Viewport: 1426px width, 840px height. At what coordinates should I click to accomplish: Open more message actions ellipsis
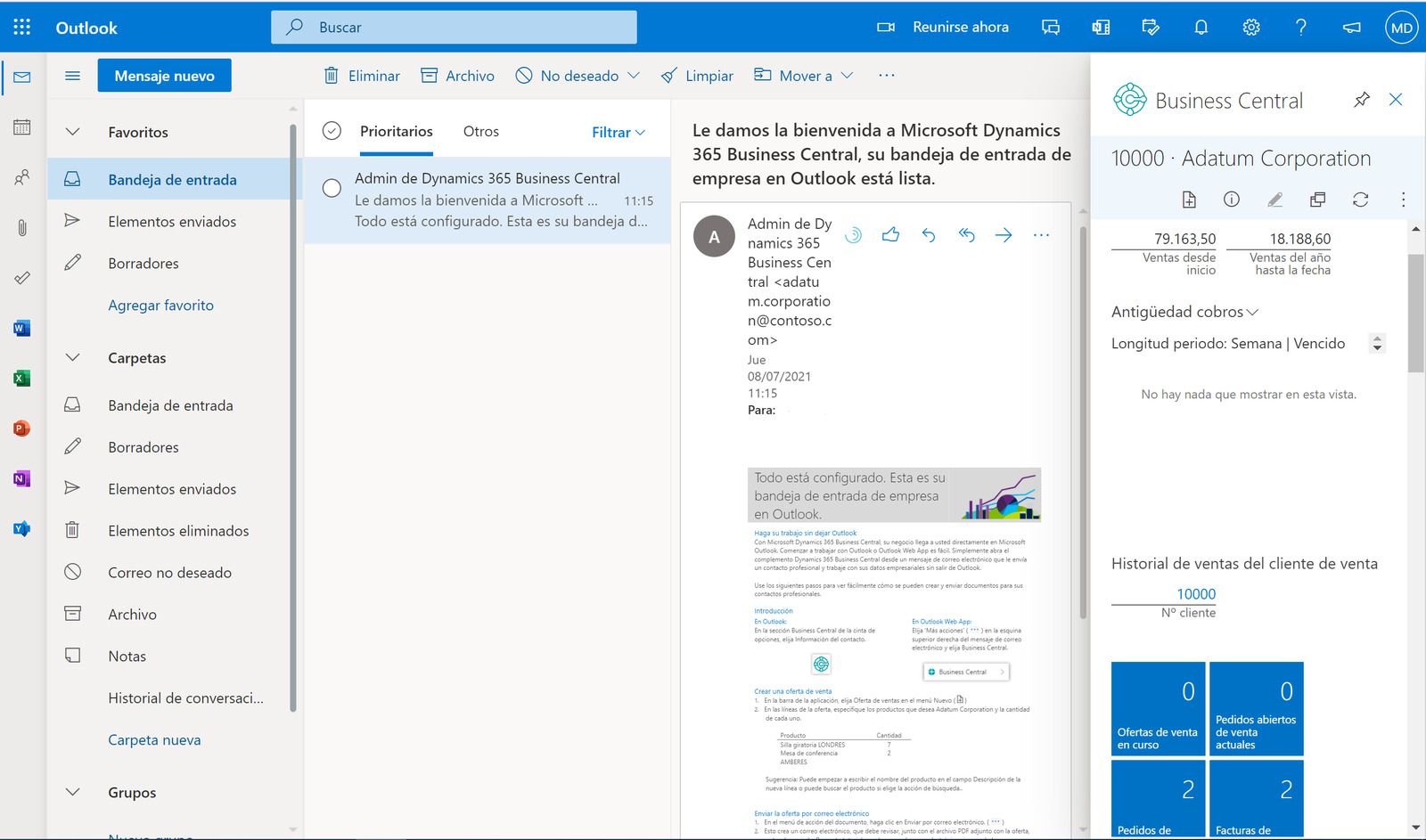[1041, 235]
